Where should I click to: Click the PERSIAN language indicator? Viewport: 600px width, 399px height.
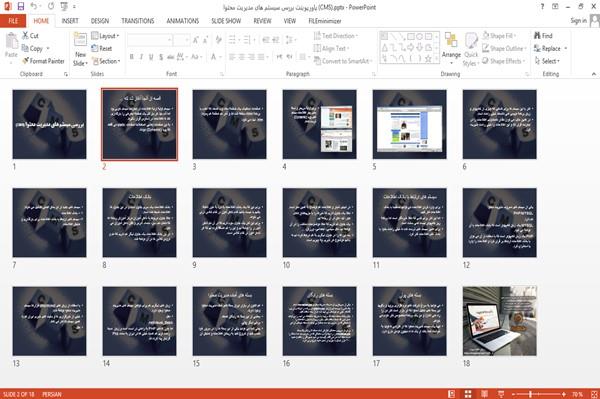[52, 394]
